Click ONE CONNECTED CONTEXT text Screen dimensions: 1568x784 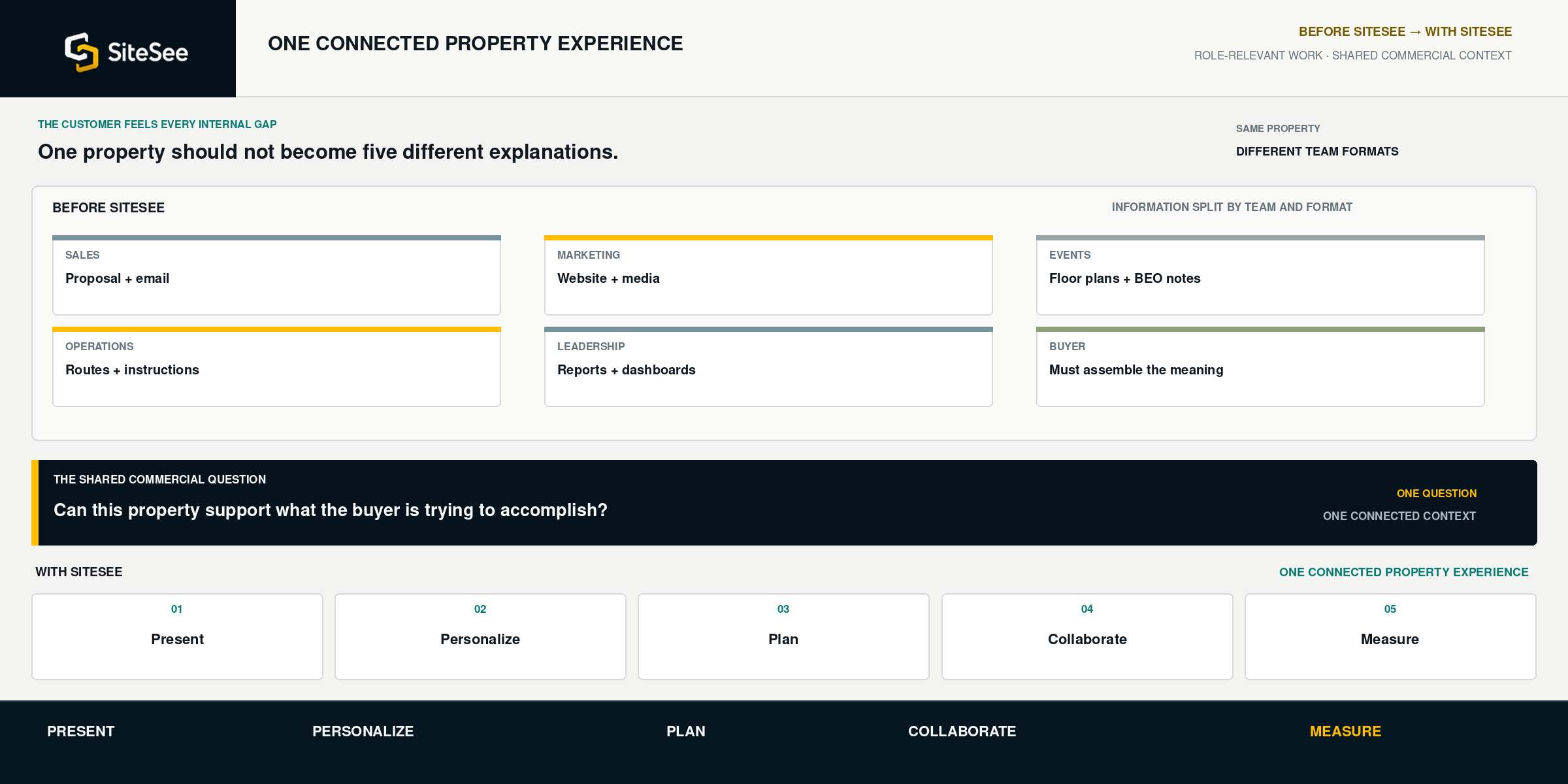[x=1399, y=516]
